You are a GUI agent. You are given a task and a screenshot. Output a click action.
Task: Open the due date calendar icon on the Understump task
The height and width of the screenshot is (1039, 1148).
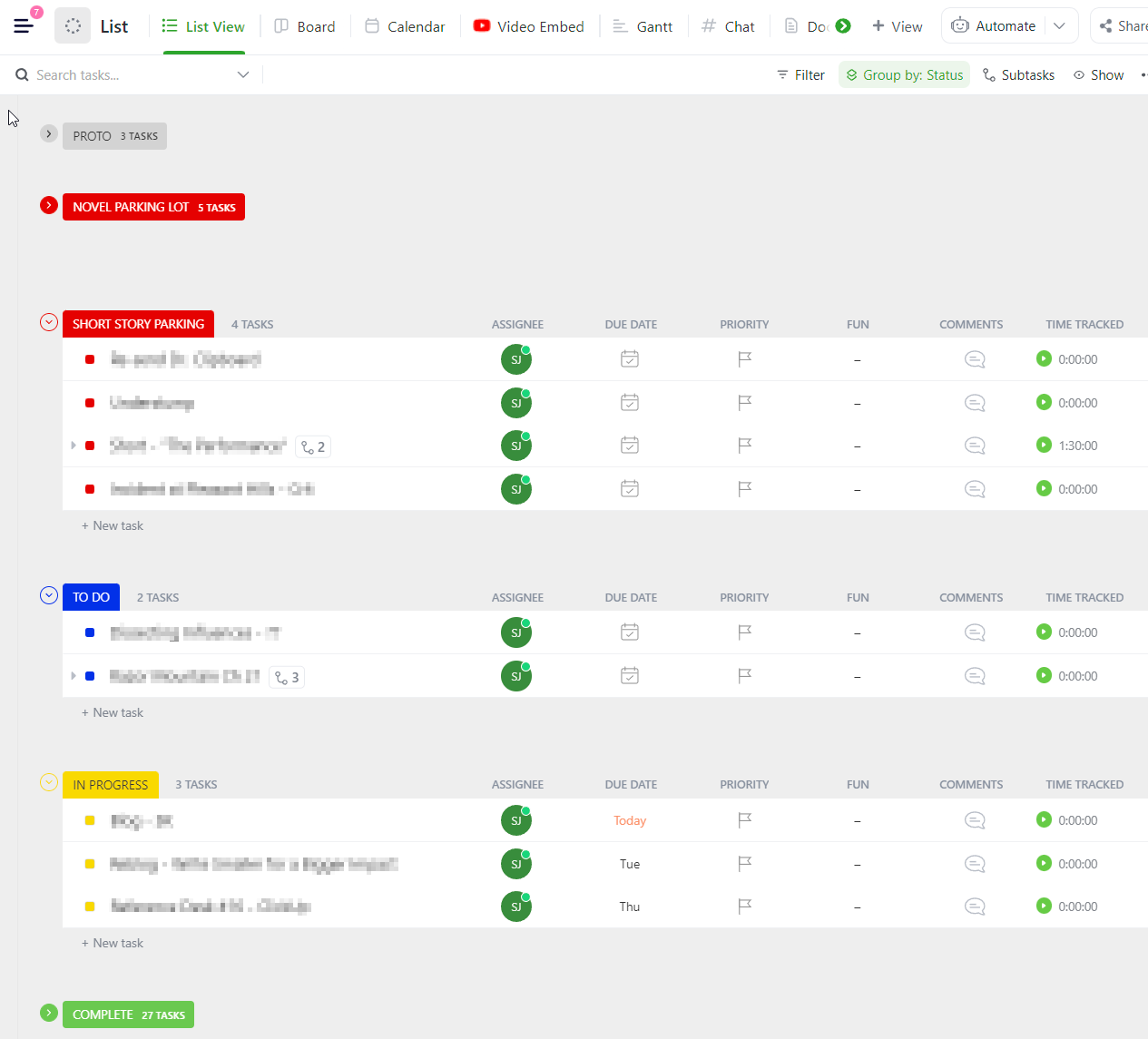[x=629, y=402]
